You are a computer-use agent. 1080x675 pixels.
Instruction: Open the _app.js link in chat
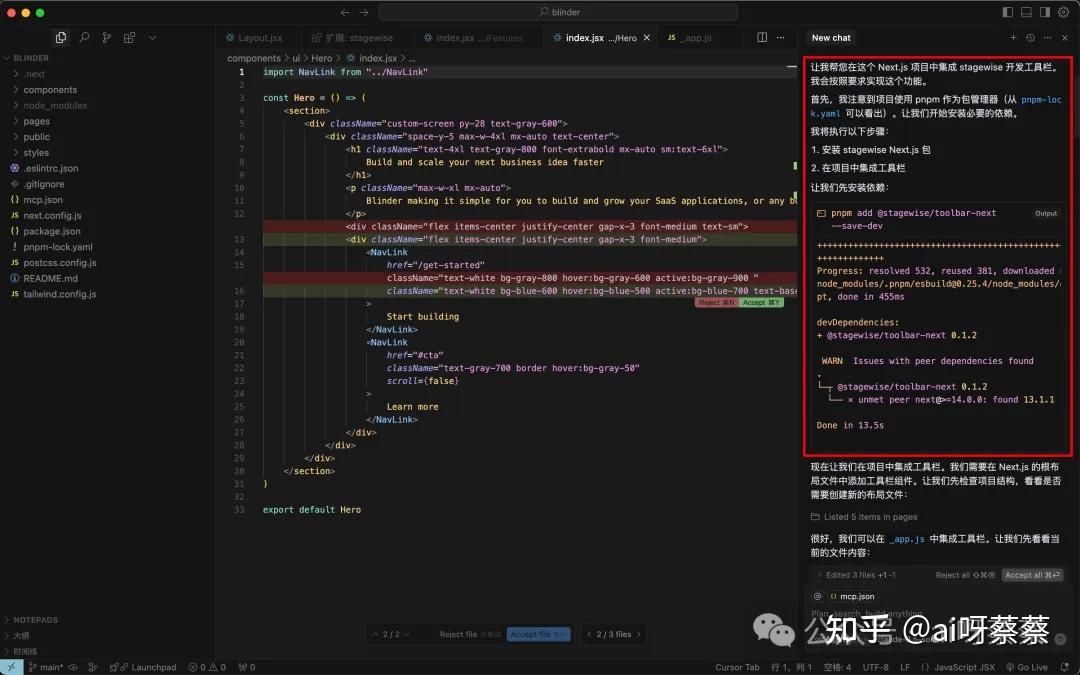pyautogui.click(x=906, y=539)
